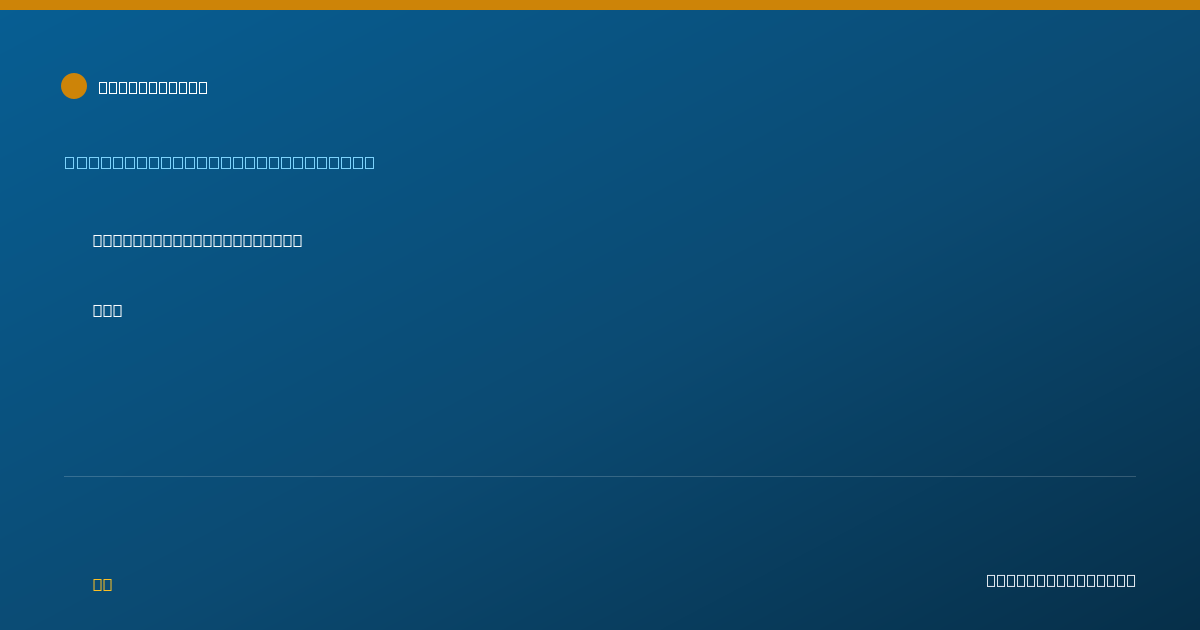Click first character of bottom-right footer text

[x=992, y=580]
